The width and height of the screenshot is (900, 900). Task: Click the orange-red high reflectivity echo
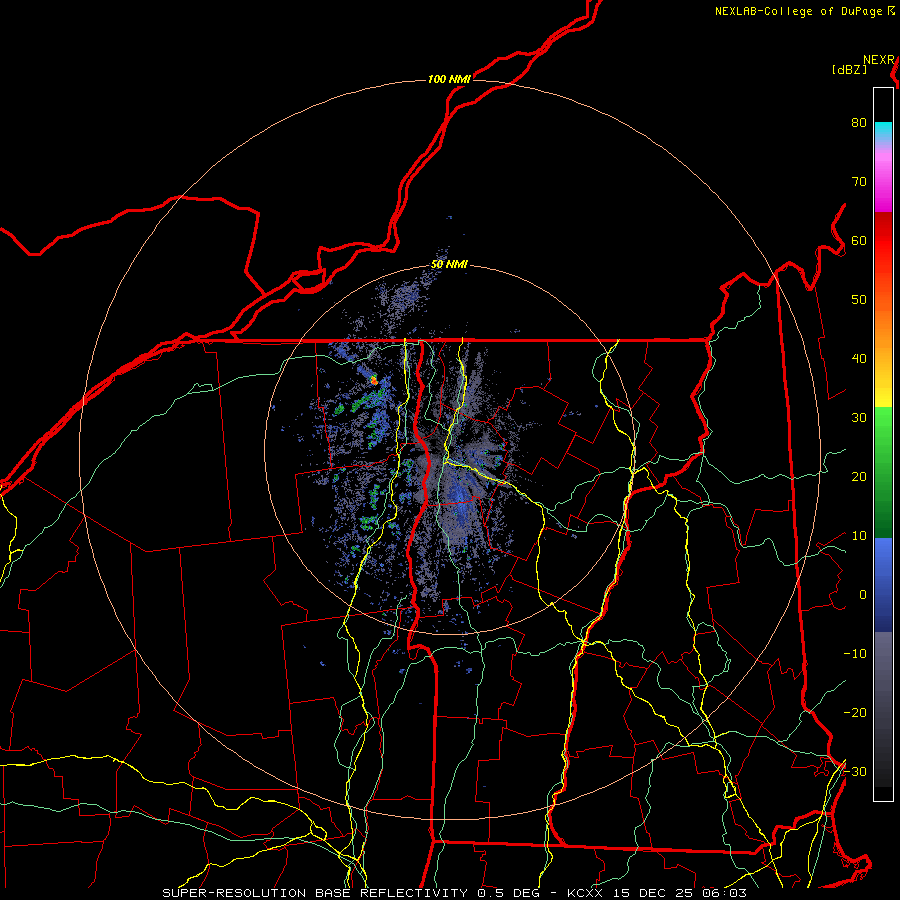pos(374,380)
